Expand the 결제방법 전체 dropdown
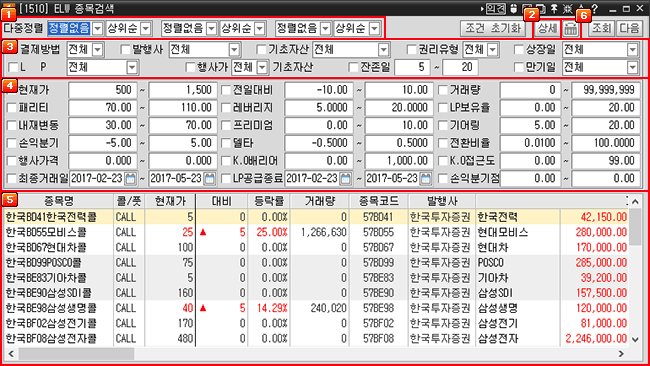650x366 pixels. tap(97, 50)
